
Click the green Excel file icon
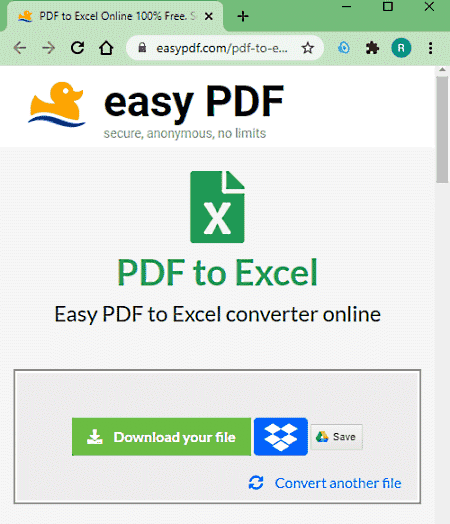(217, 207)
